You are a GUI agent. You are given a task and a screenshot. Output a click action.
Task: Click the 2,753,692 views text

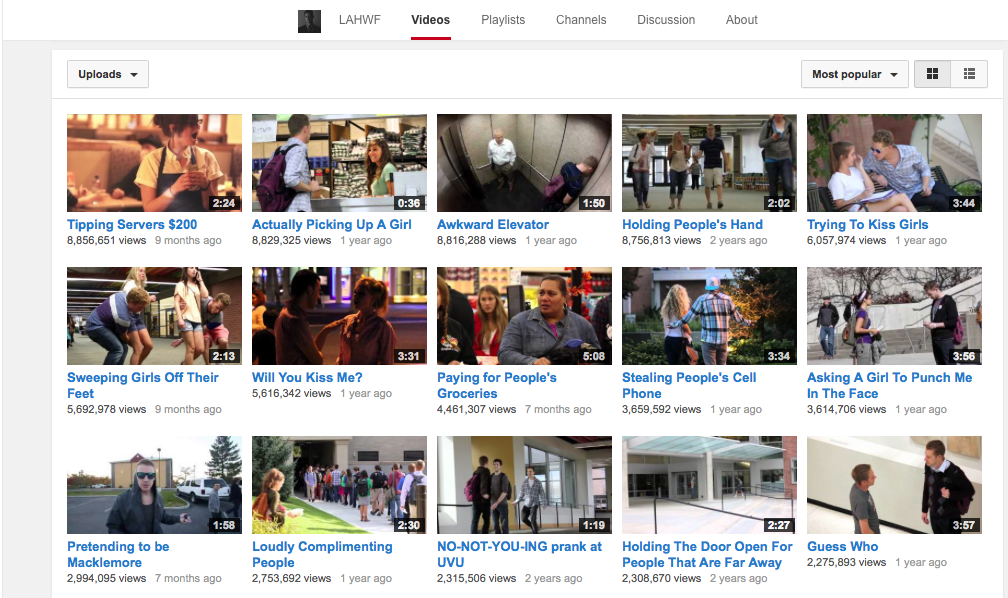(292, 579)
